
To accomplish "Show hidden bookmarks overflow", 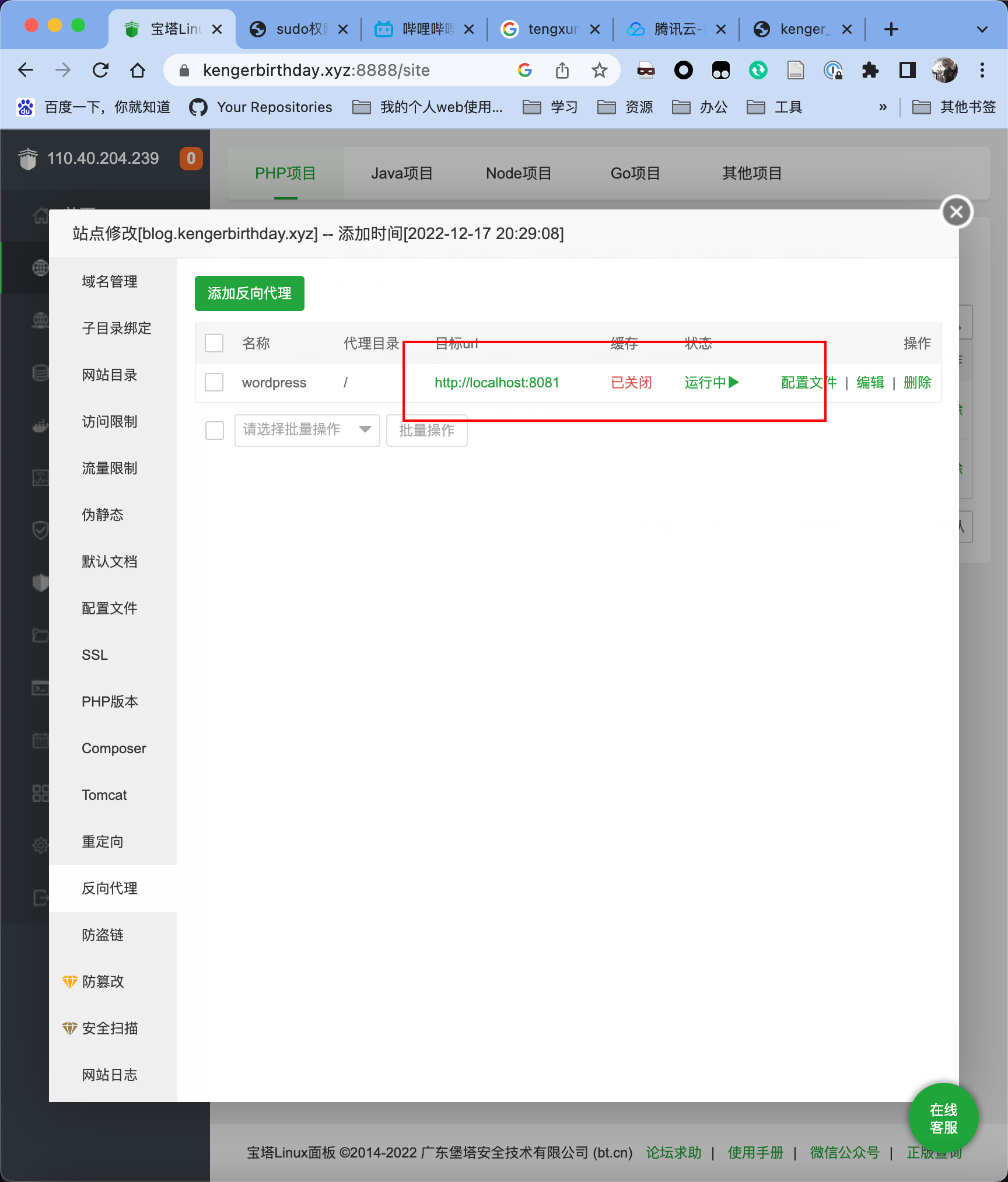I will click(883, 107).
